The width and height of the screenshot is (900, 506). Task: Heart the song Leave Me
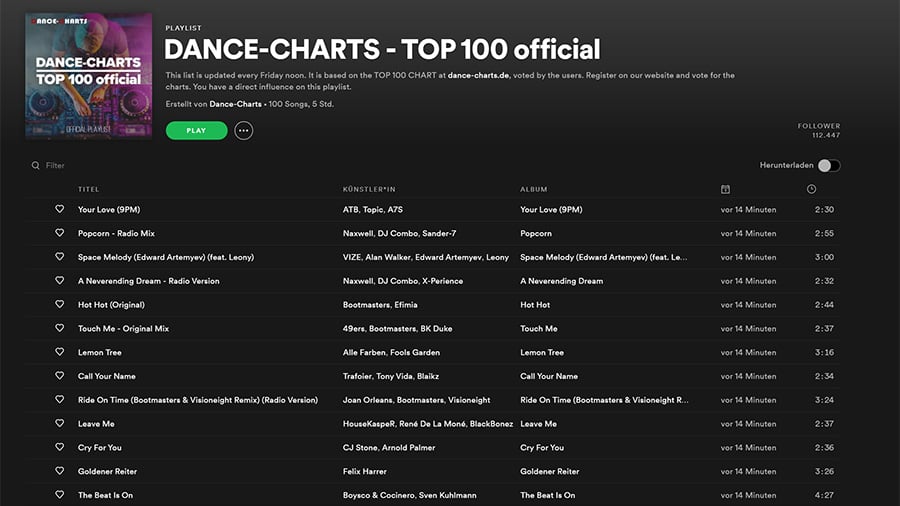click(60, 423)
